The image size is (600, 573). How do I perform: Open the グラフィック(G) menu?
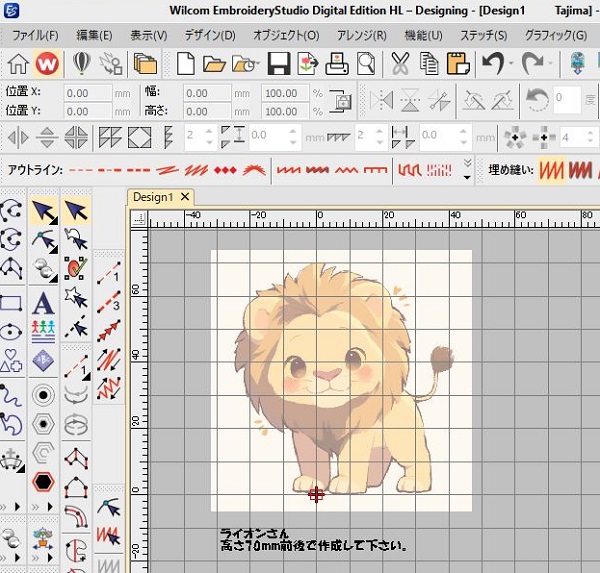[x=556, y=36]
